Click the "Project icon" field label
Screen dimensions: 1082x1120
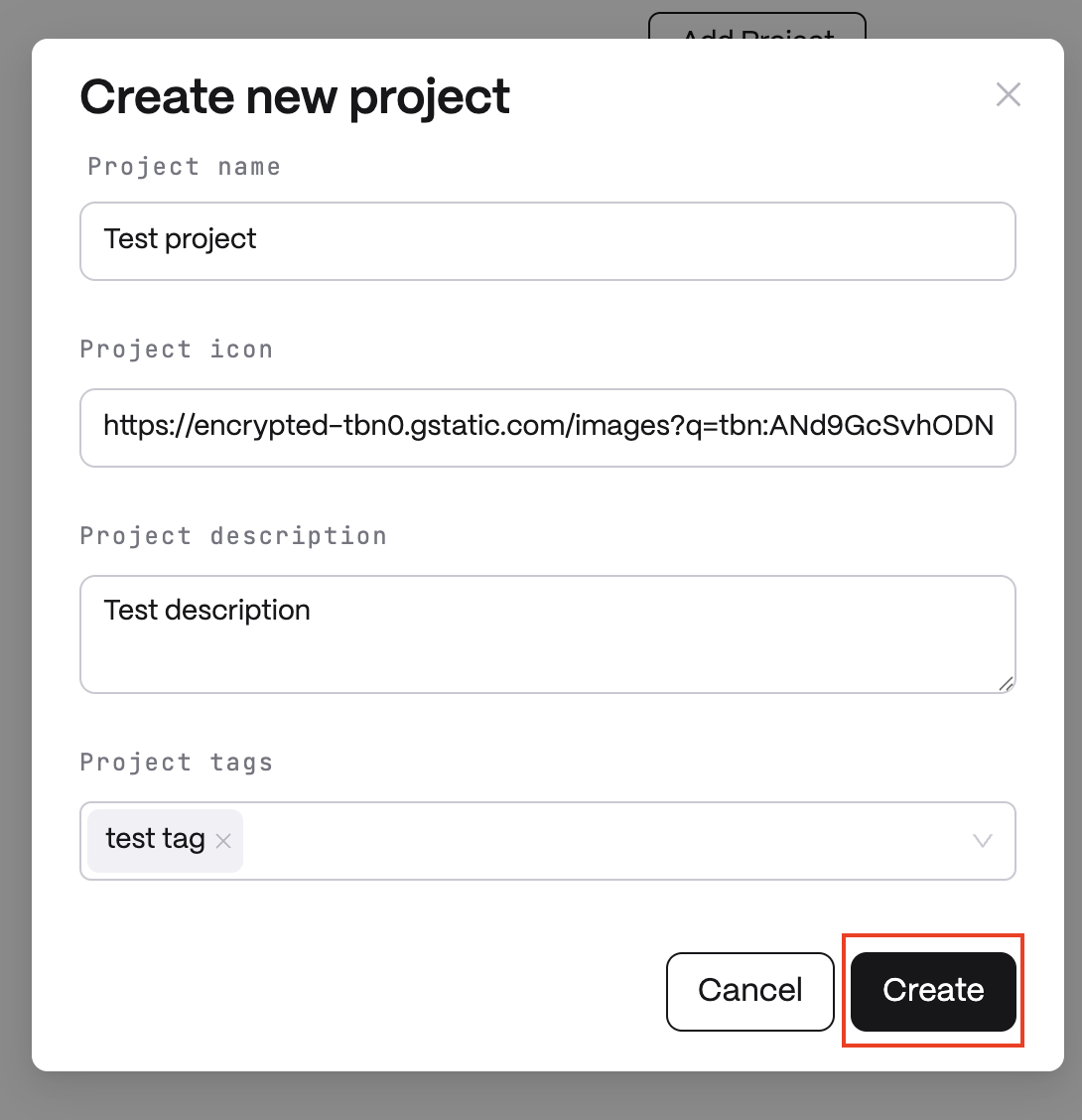coord(176,350)
